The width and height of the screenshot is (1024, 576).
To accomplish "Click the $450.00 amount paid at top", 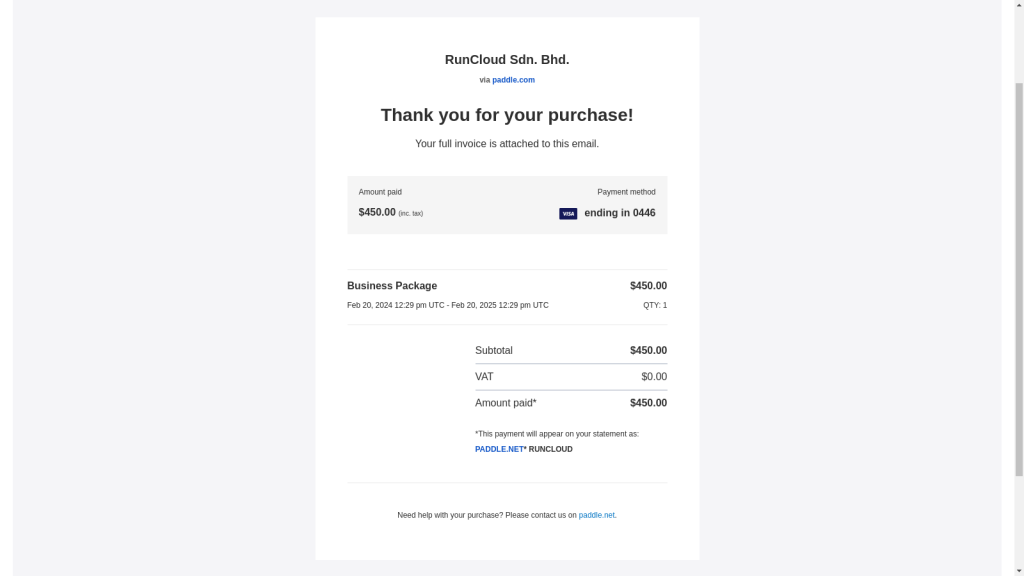I will tap(377, 212).
